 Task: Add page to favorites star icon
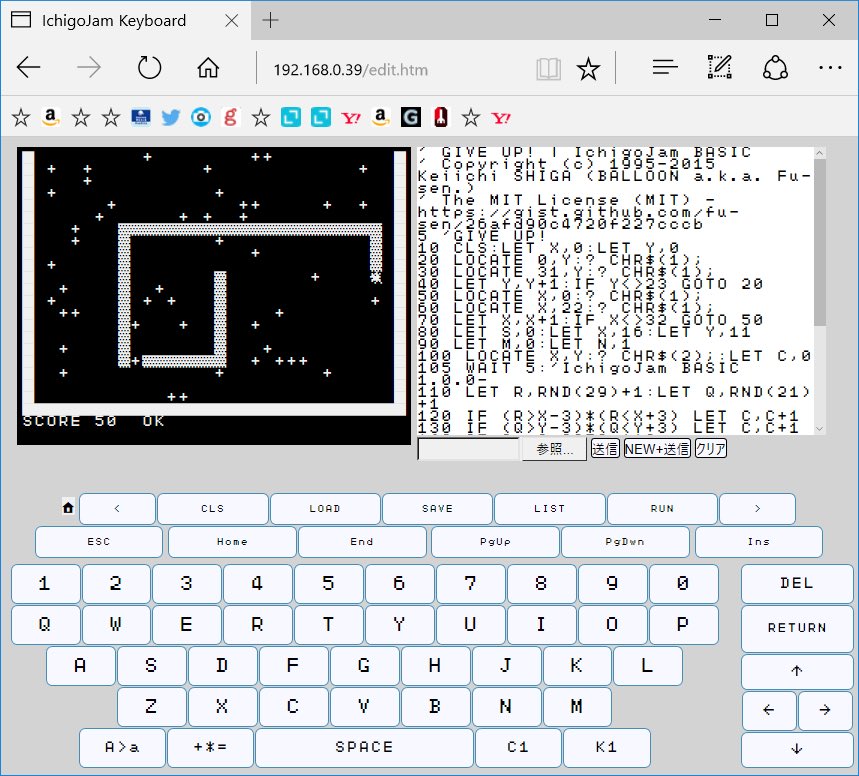(x=588, y=69)
